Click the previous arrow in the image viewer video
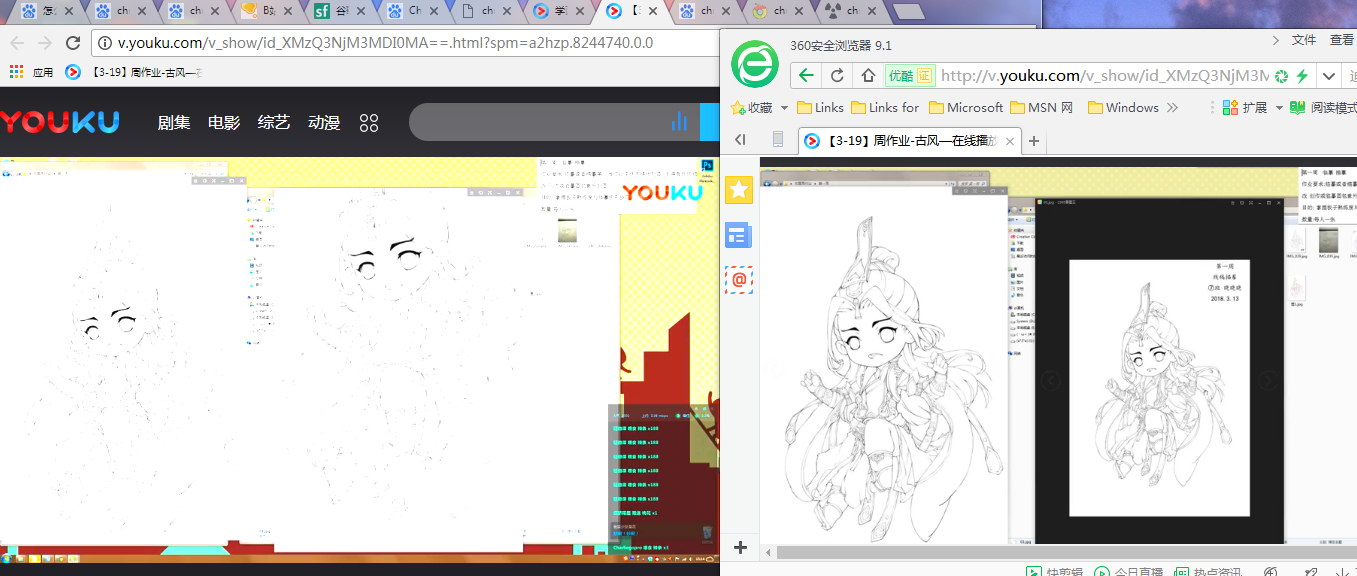Viewport: 1357px width, 576px height. pos(1050,380)
